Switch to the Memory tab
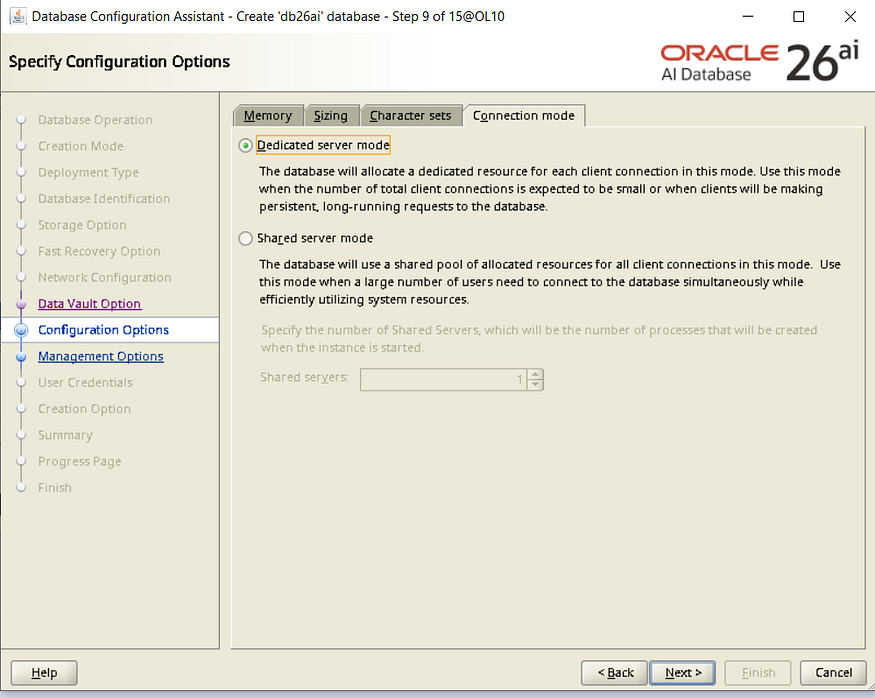Screen dimensions: 875x698 coord(268,115)
